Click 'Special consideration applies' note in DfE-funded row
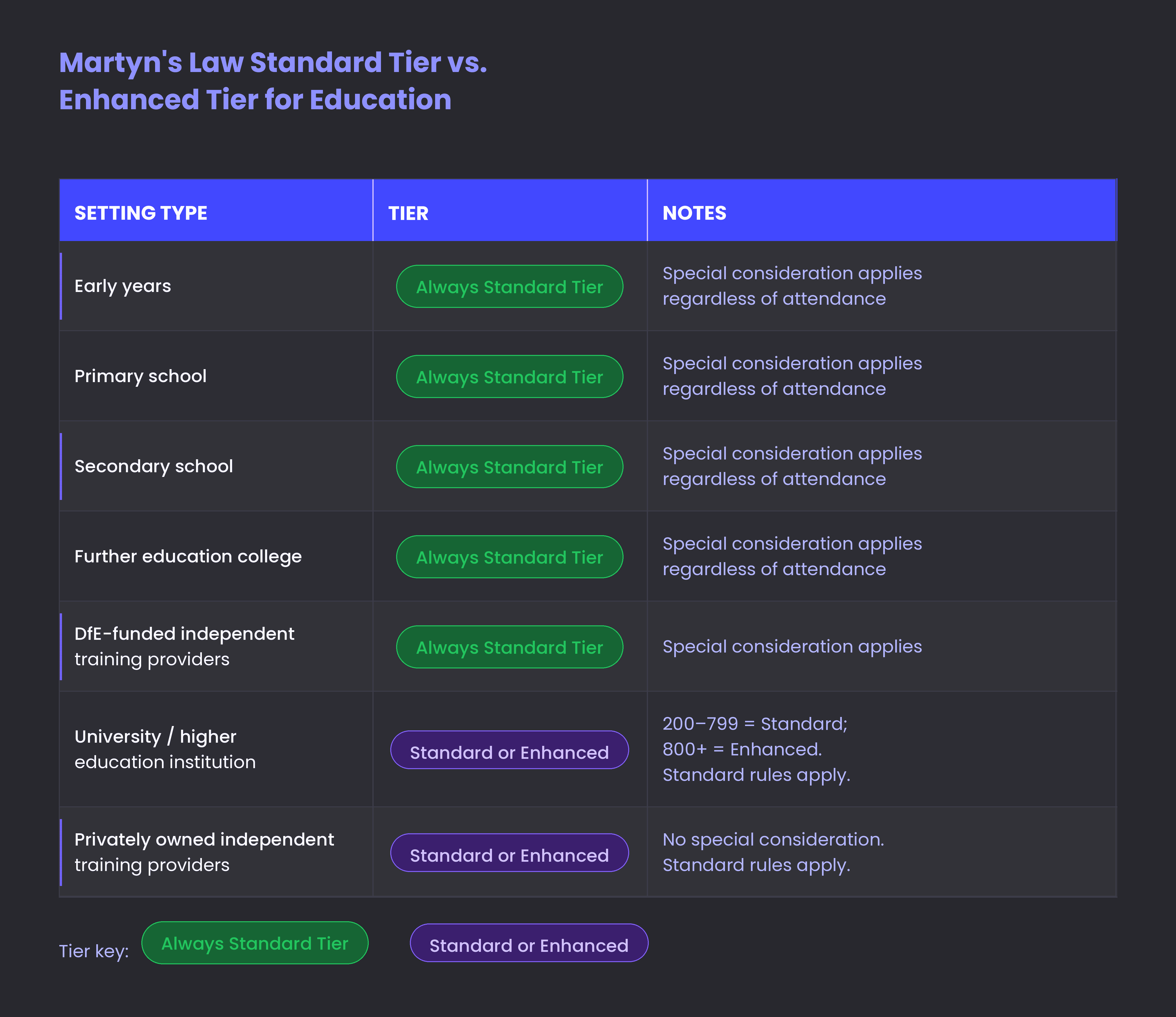 coord(792,646)
